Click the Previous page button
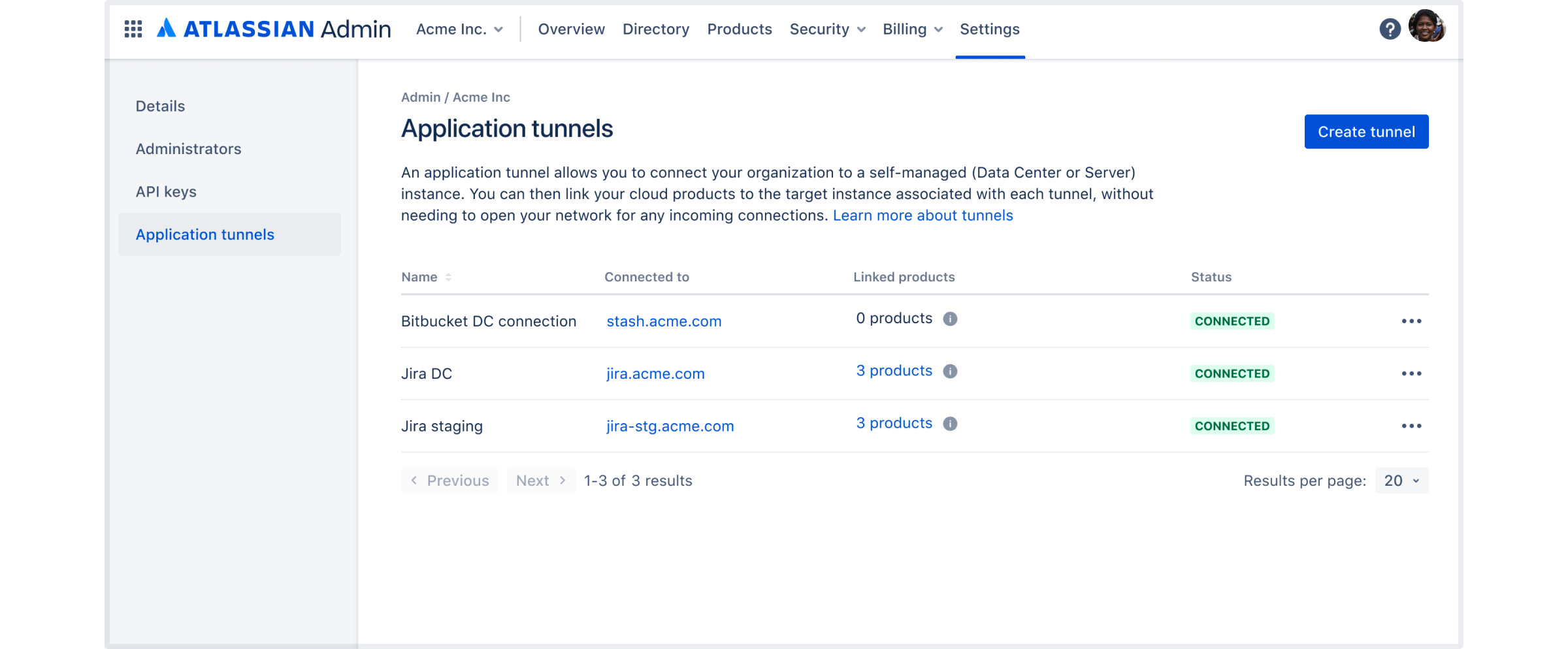The image size is (1568, 649). coord(449,481)
